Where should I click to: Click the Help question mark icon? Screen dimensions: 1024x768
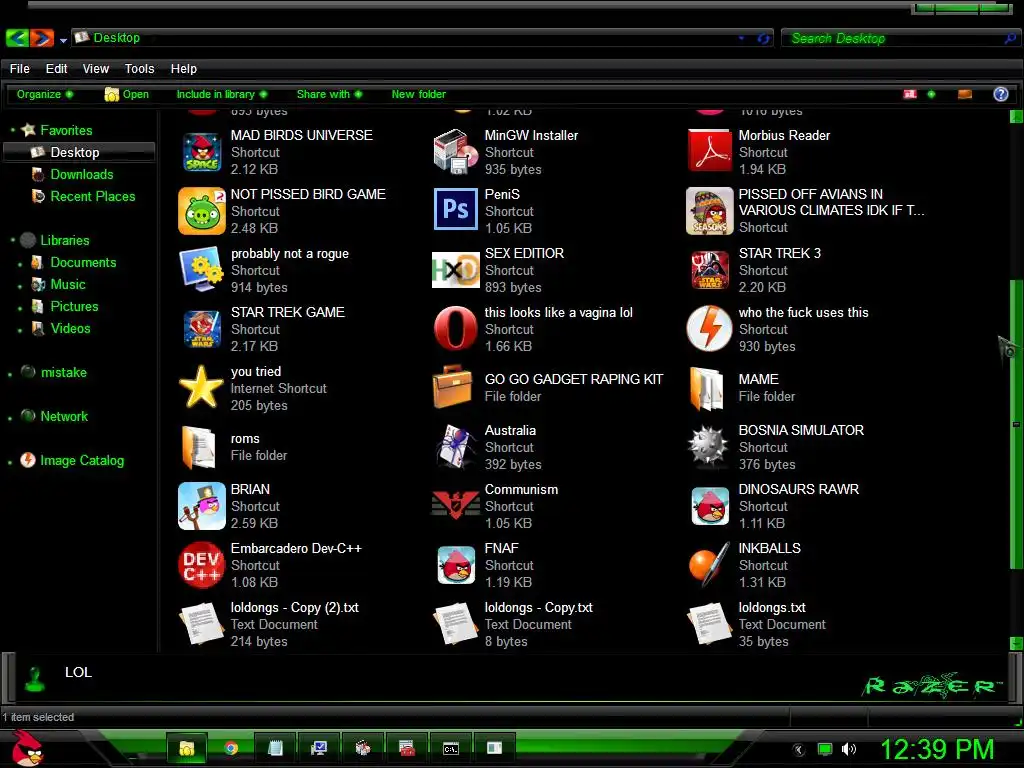(x=1000, y=94)
